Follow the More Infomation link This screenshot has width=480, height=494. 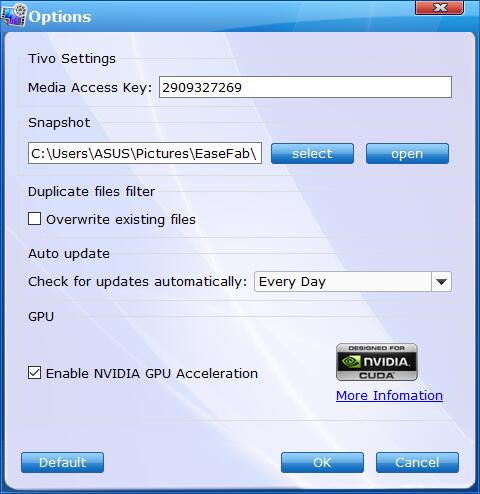coord(389,396)
